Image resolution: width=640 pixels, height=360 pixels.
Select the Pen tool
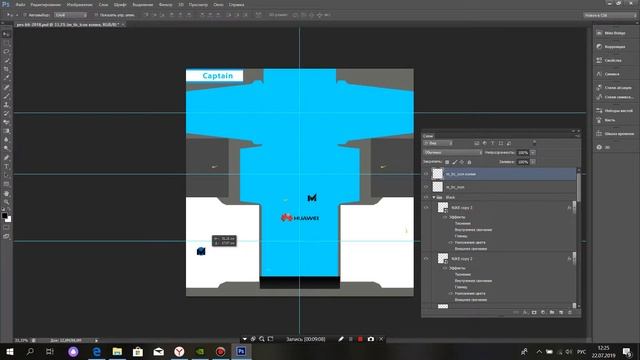(6, 158)
